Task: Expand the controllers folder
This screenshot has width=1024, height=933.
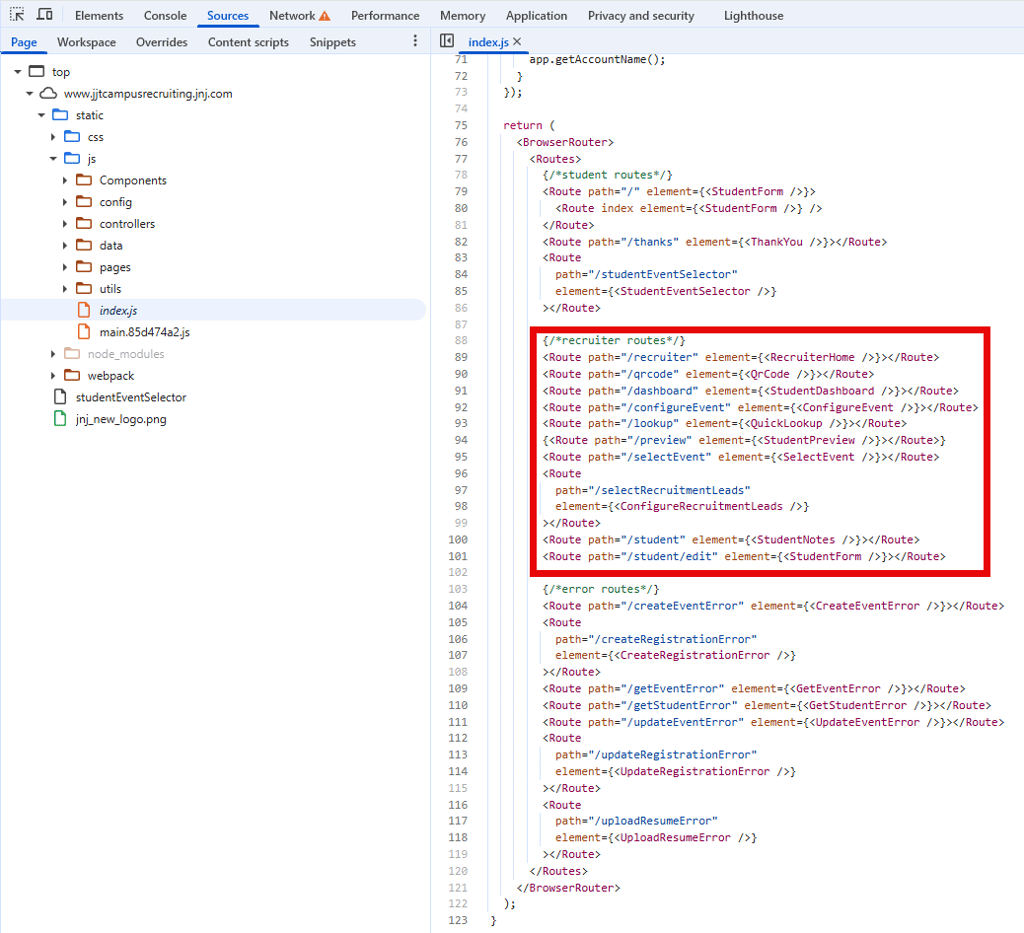Action: click(x=65, y=224)
